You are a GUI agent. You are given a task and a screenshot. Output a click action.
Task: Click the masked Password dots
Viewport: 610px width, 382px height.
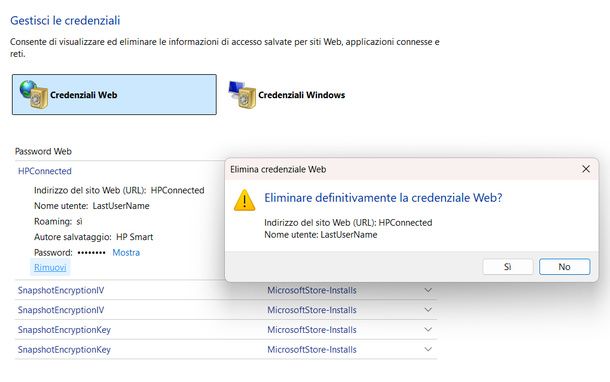coord(91,252)
